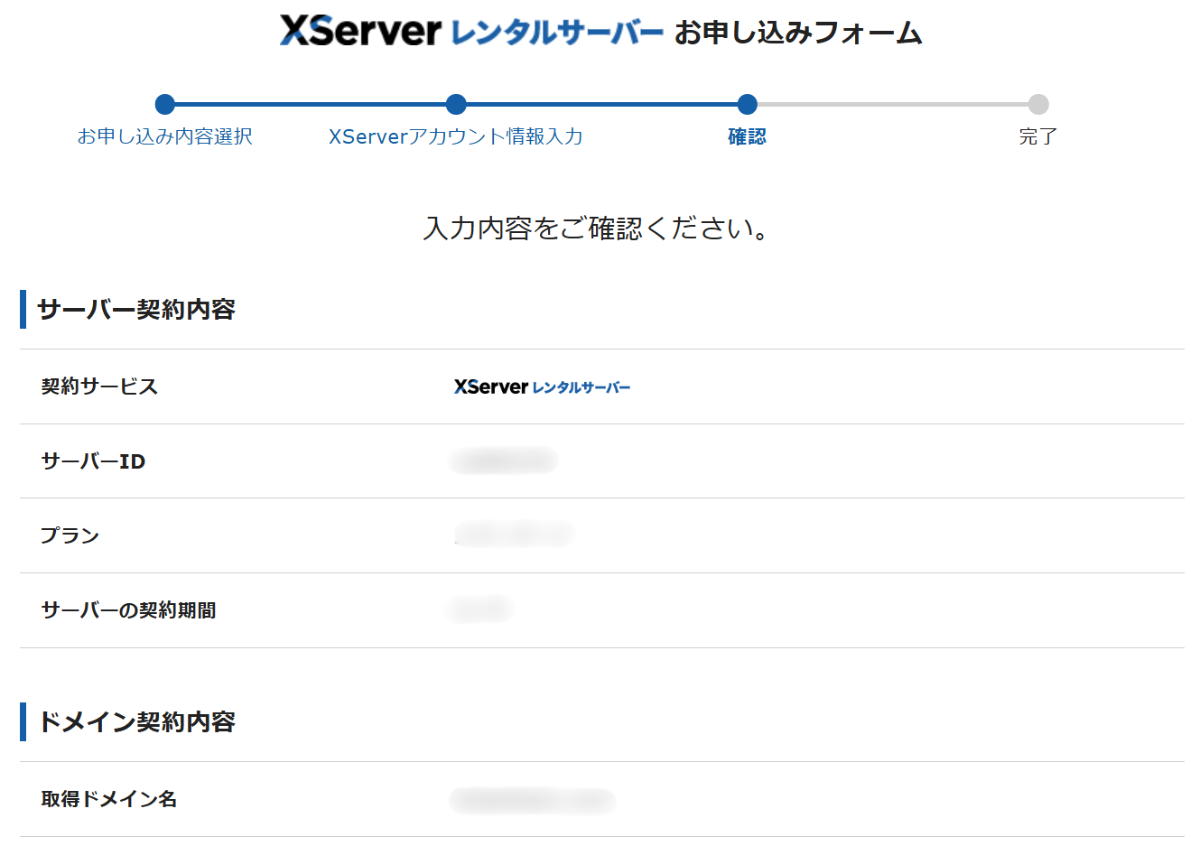Open the XServerアカウント情報入力 step
The image size is (1200, 850).
[x=456, y=137]
